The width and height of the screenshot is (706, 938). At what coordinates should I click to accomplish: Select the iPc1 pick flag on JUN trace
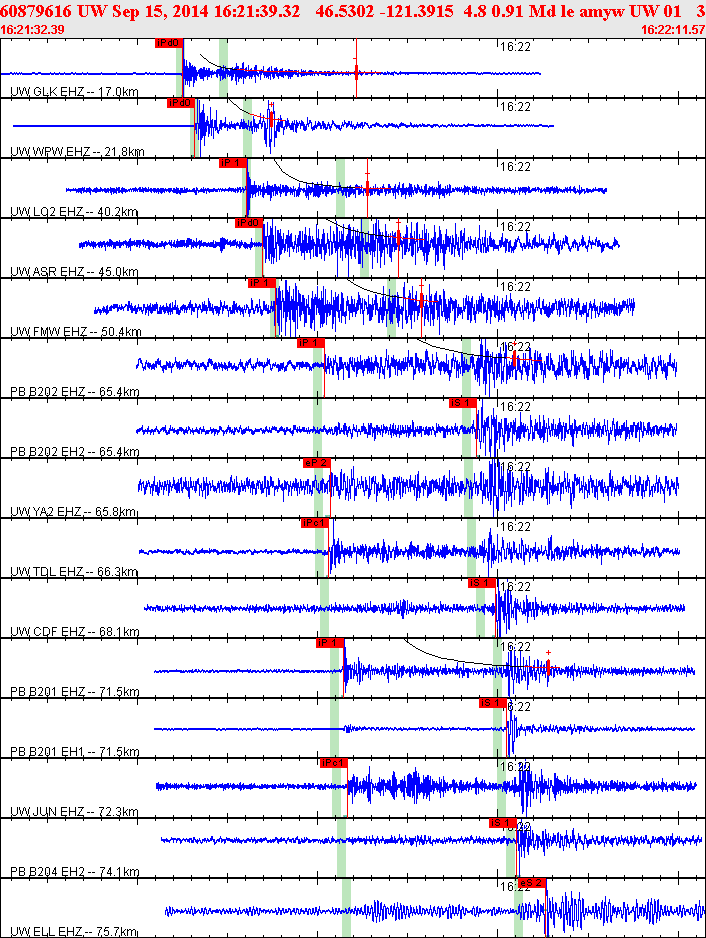coord(333,763)
